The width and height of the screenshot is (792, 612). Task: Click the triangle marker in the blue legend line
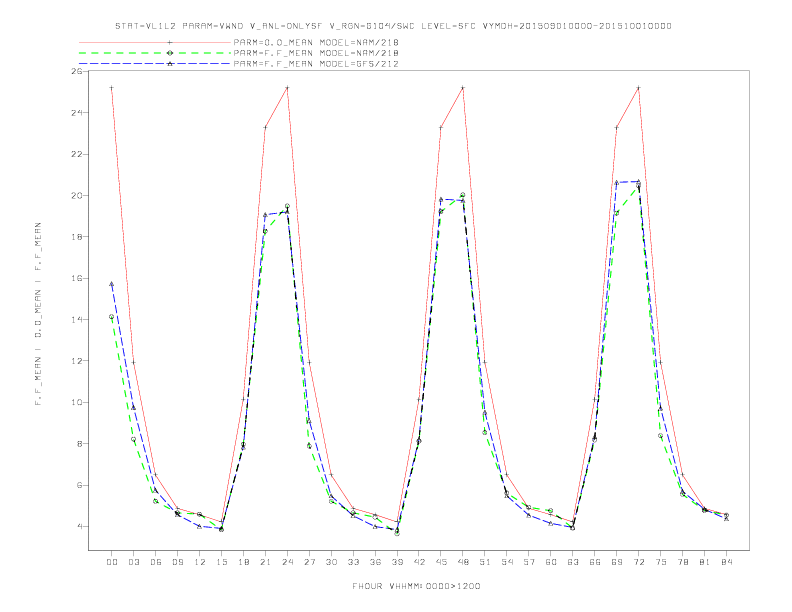(x=170, y=64)
